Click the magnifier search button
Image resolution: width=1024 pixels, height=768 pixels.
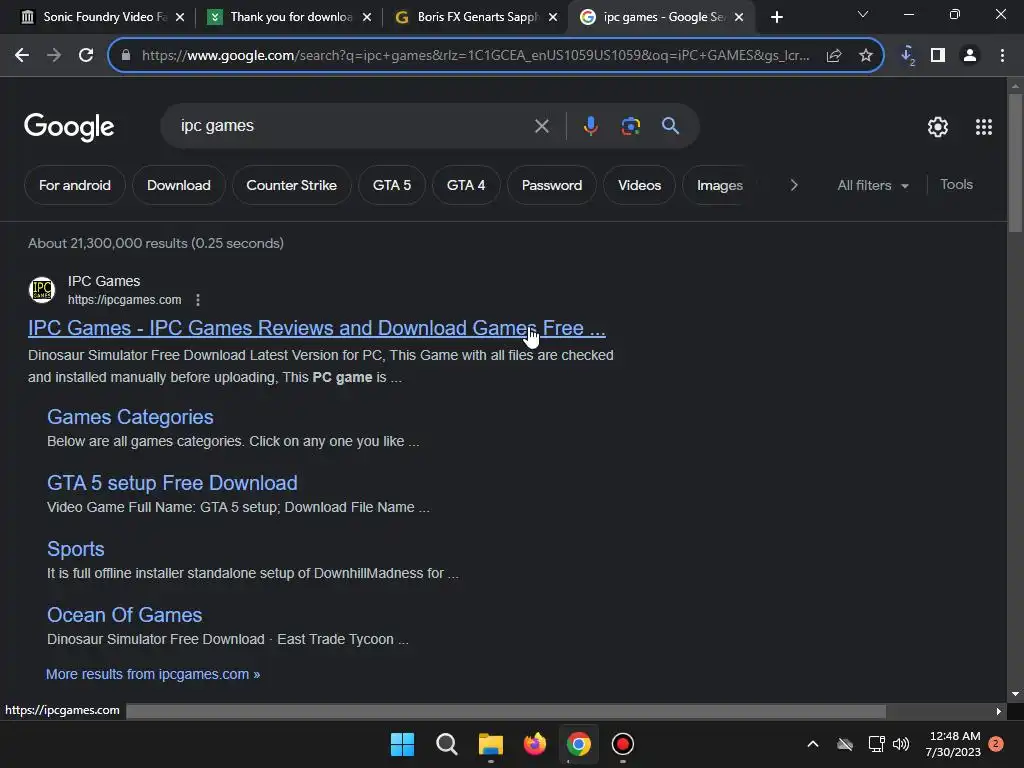pyautogui.click(x=670, y=125)
